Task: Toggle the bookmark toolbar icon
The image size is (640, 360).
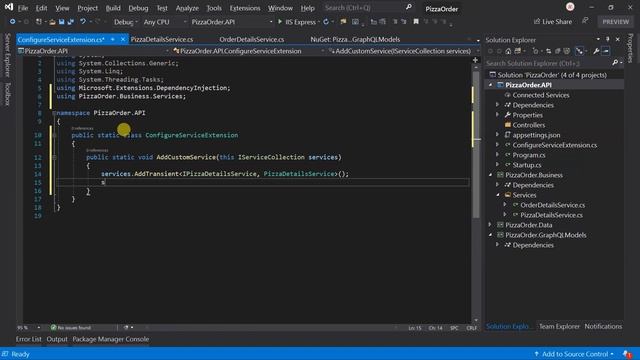Action: point(416,22)
